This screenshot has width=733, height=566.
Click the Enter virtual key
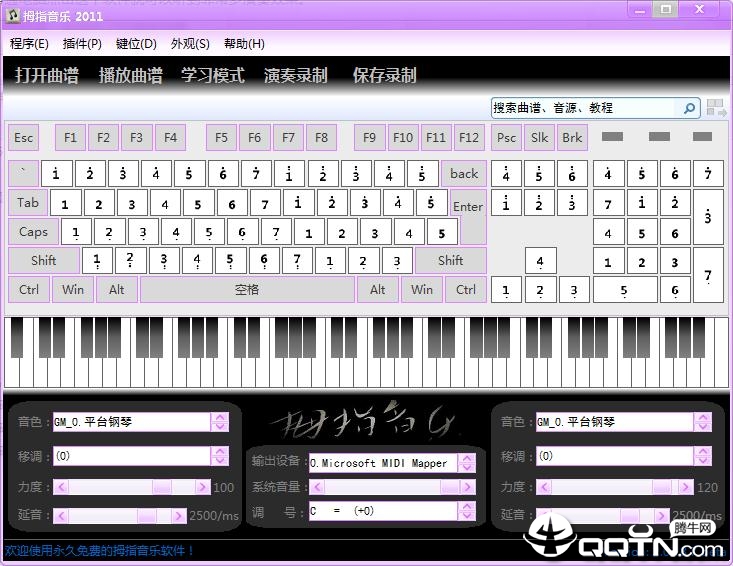pyautogui.click(x=468, y=208)
